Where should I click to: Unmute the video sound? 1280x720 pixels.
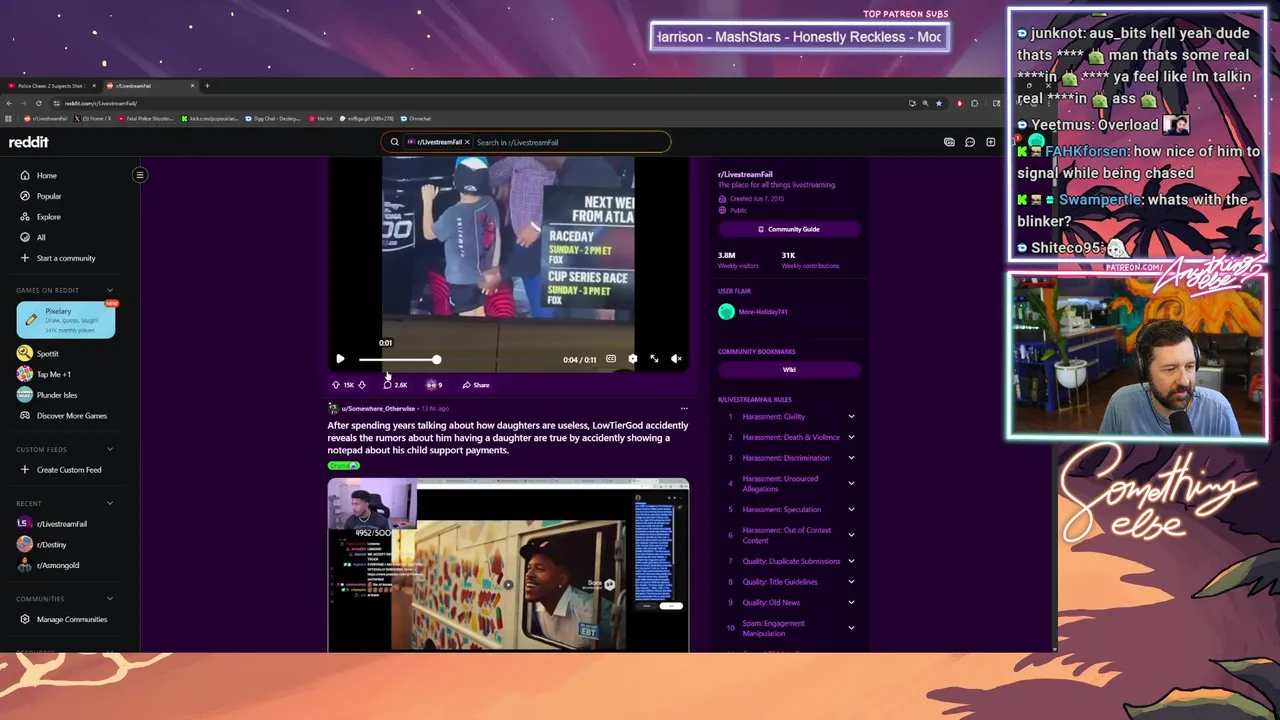(x=676, y=359)
